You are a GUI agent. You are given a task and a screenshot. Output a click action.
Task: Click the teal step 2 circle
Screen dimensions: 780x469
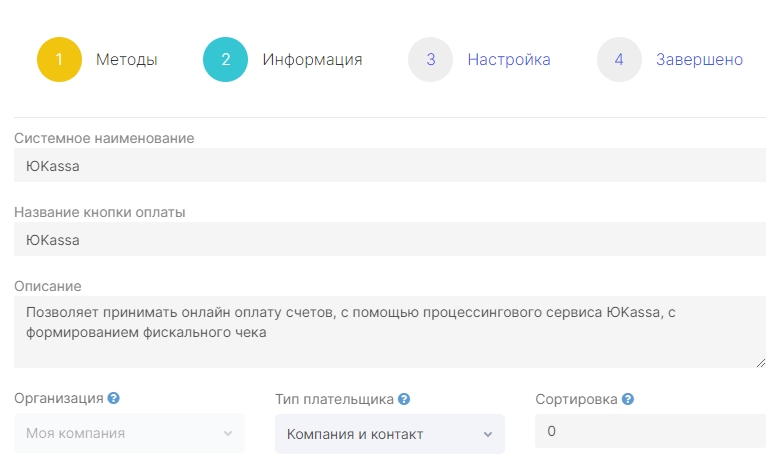(x=225, y=59)
